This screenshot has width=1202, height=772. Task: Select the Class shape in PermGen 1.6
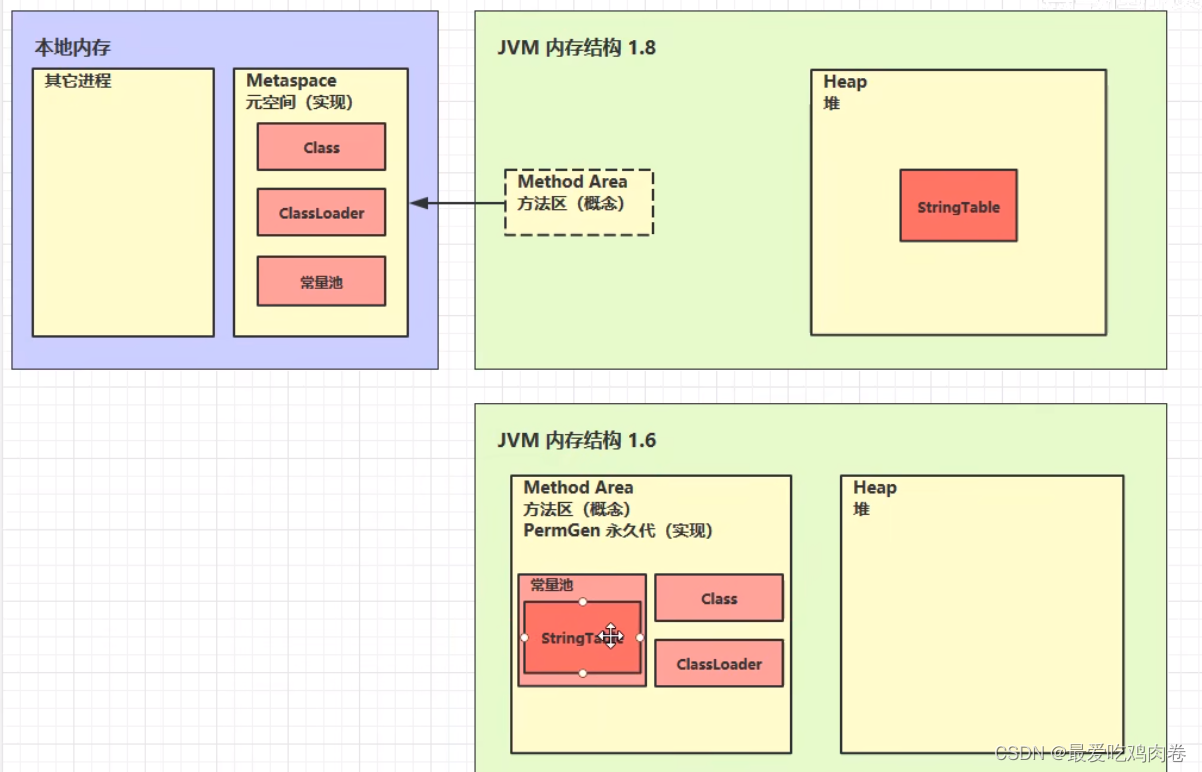pos(719,598)
